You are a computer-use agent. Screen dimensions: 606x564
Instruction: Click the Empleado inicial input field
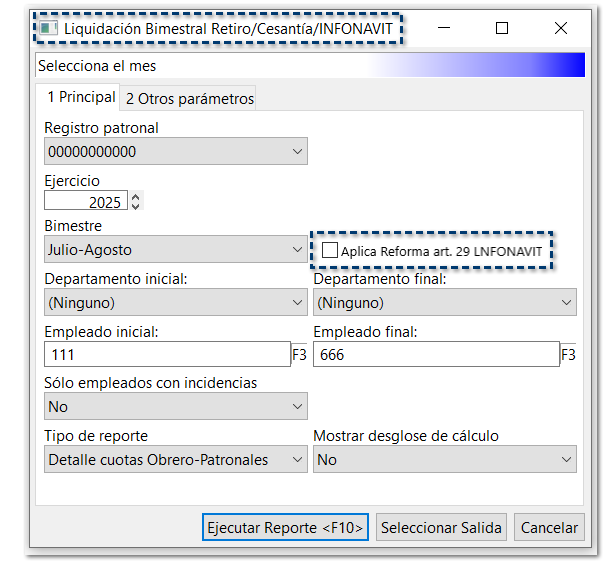166,355
